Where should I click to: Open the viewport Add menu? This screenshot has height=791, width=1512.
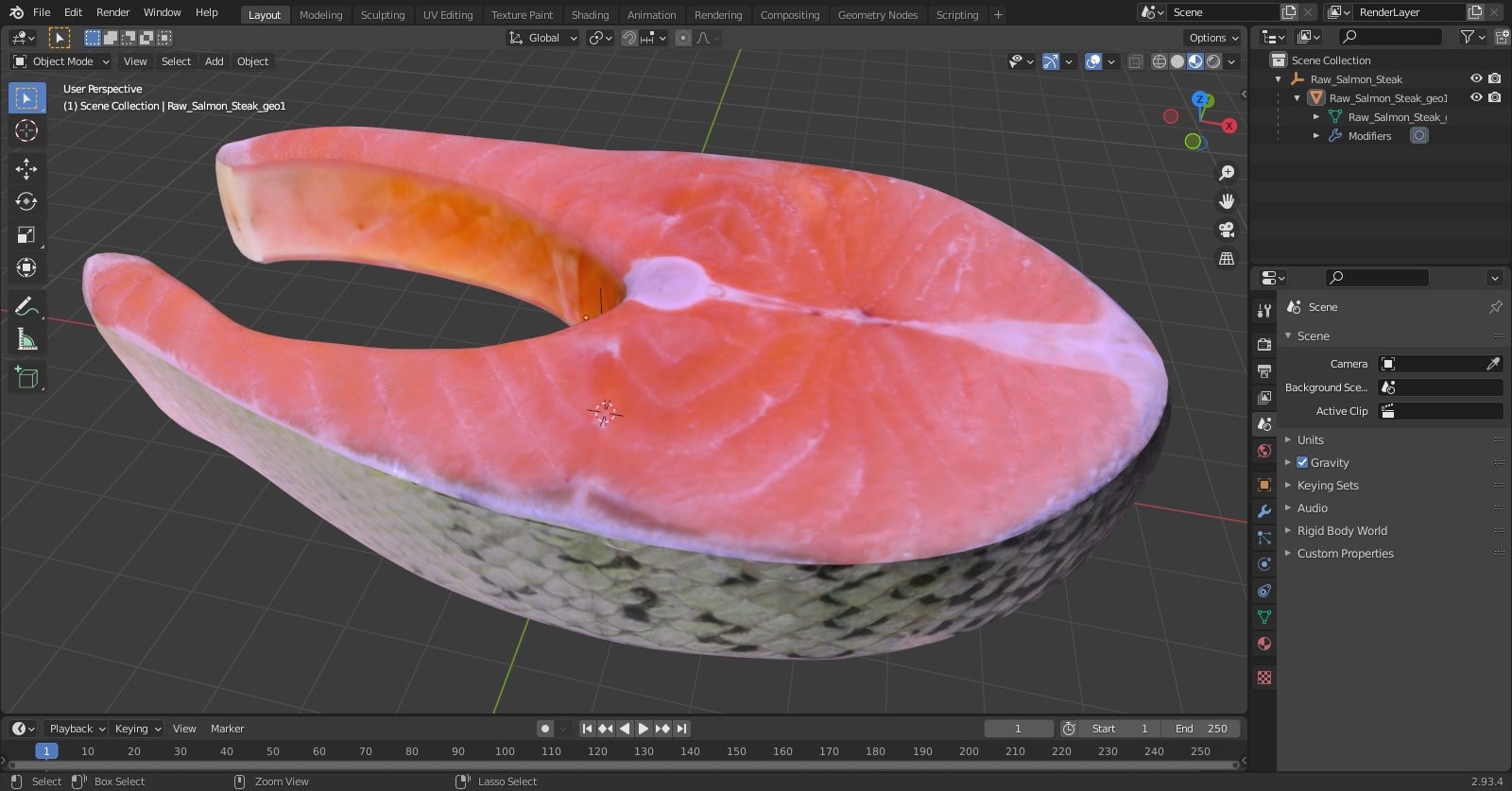tap(215, 61)
